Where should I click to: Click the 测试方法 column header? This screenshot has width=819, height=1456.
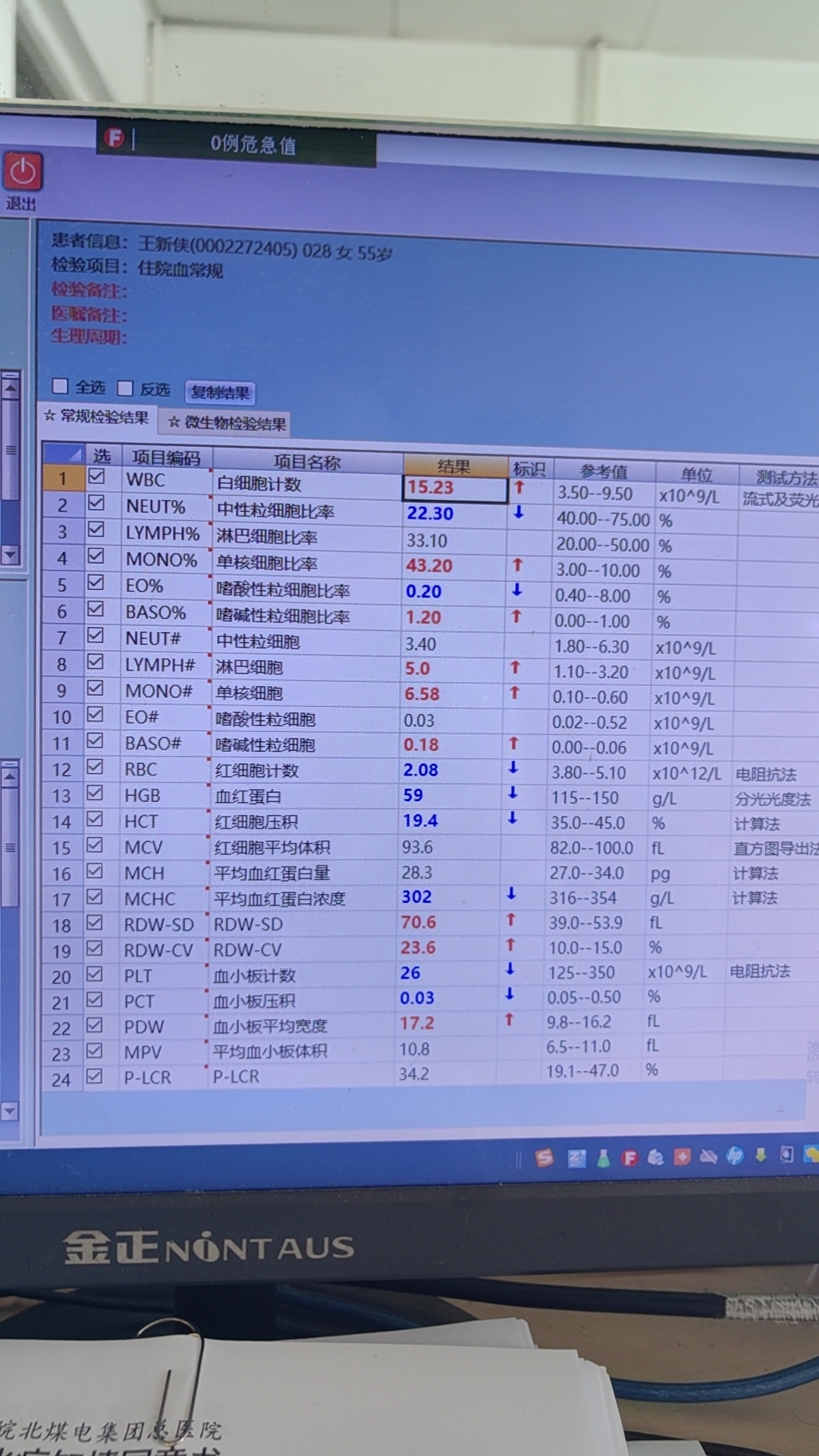781,477
